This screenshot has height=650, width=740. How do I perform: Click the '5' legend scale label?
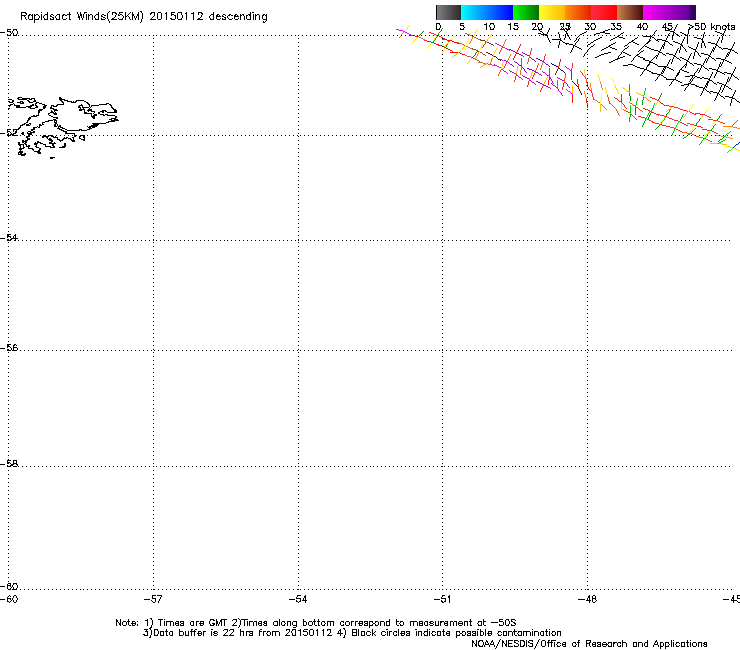pos(462,27)
